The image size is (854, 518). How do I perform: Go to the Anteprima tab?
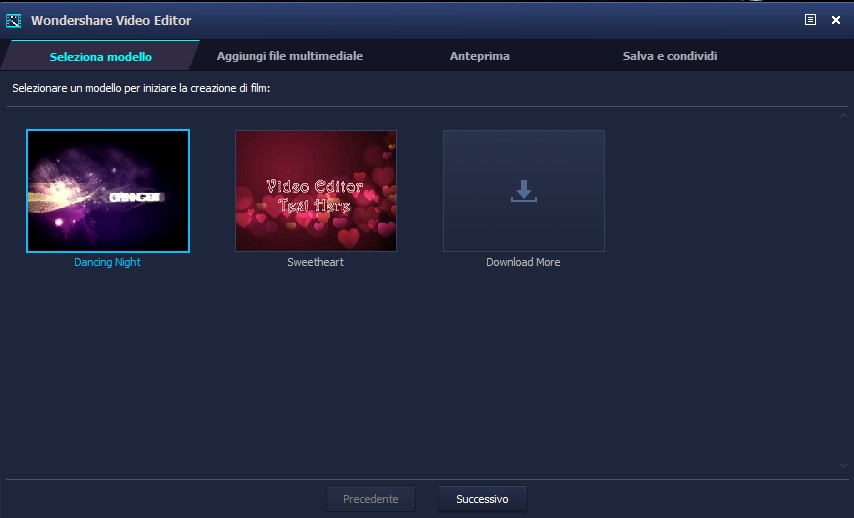pos(479,56)
